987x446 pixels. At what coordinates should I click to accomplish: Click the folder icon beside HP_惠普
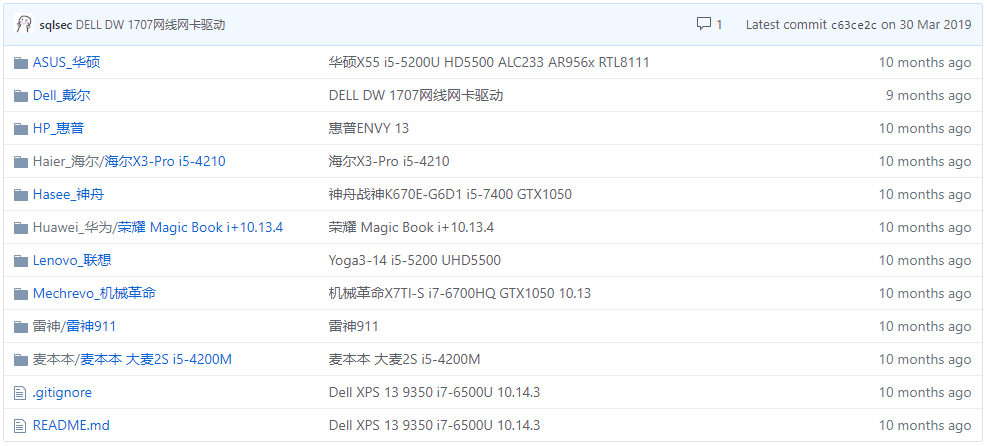(21, 128)
